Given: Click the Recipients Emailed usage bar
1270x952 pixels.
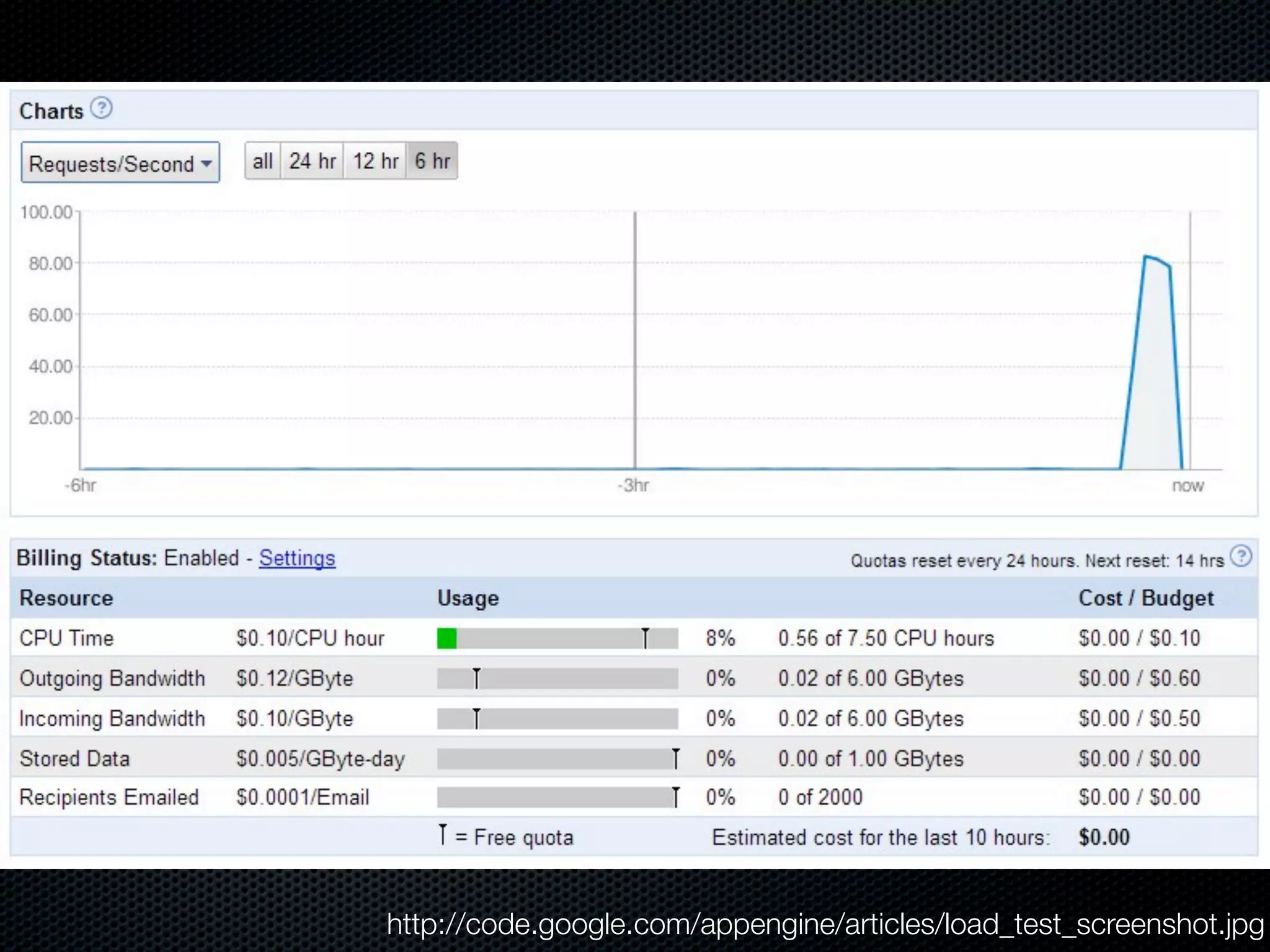Looking at the screenshot, I should pyautogui.click(x=557, y=797).
